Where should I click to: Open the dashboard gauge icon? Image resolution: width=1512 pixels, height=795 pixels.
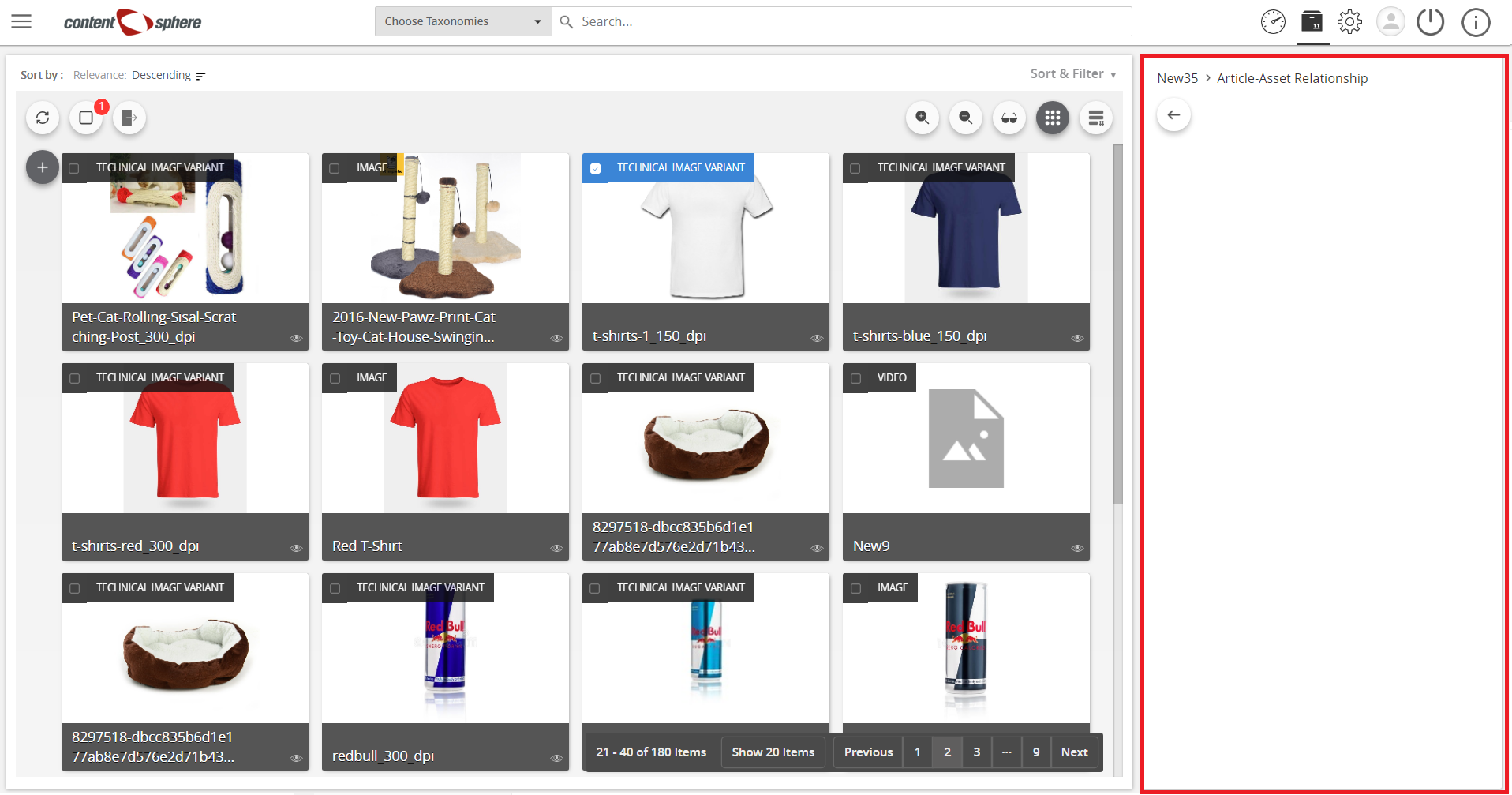(x=1273, y=22)
